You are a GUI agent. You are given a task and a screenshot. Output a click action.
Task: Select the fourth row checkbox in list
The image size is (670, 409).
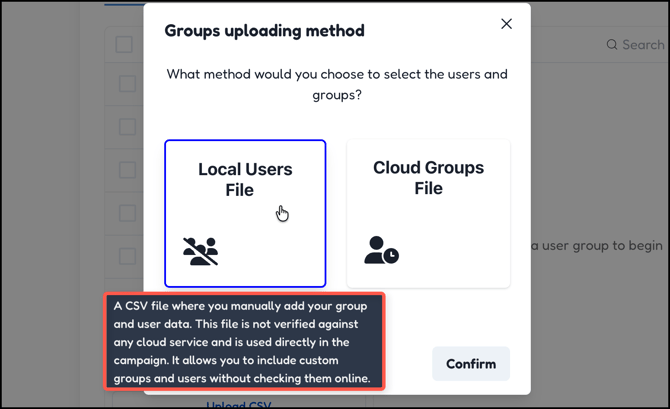click(127, 212)
